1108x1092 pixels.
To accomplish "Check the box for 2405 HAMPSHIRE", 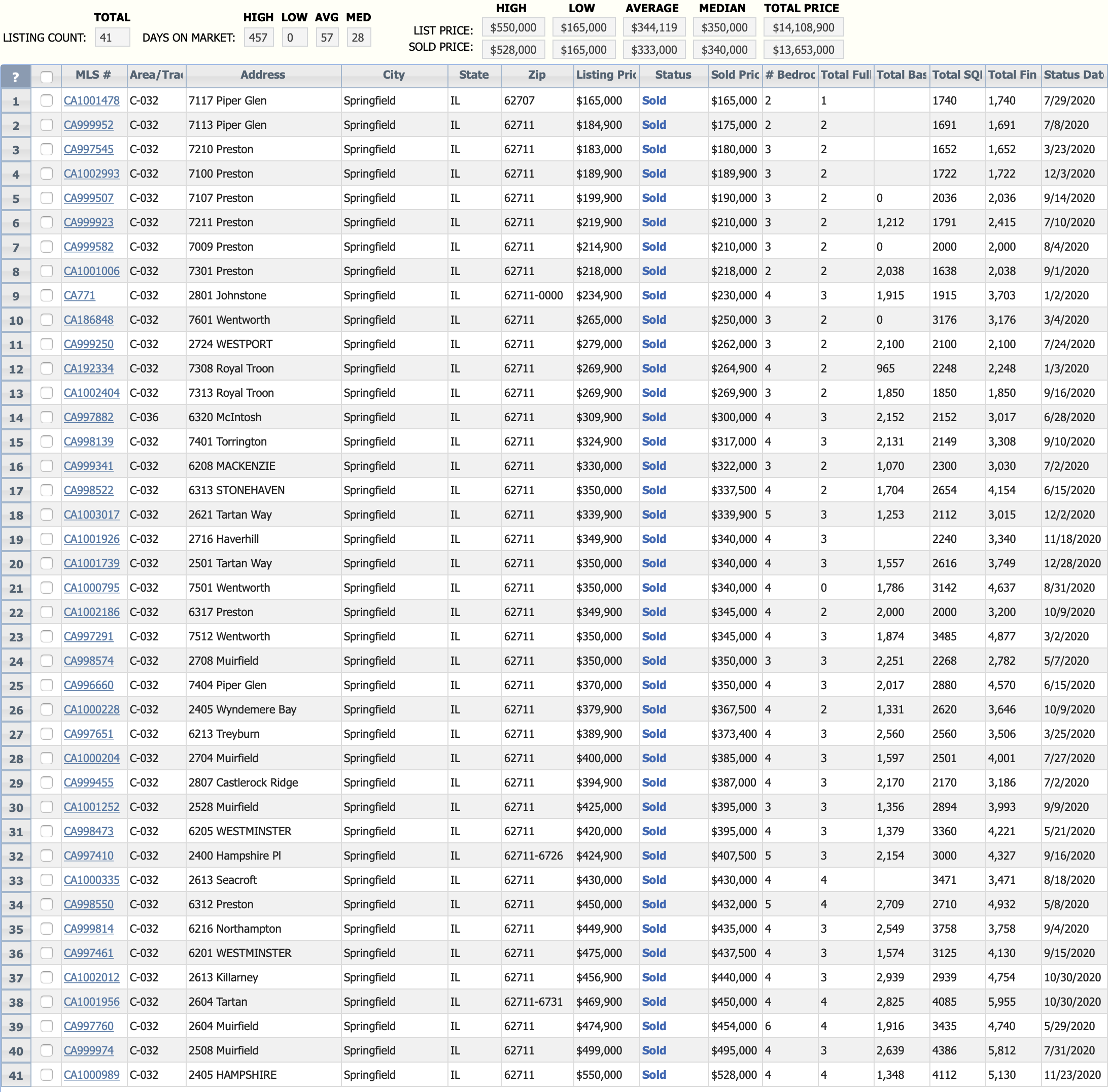I will (47, 1075).
